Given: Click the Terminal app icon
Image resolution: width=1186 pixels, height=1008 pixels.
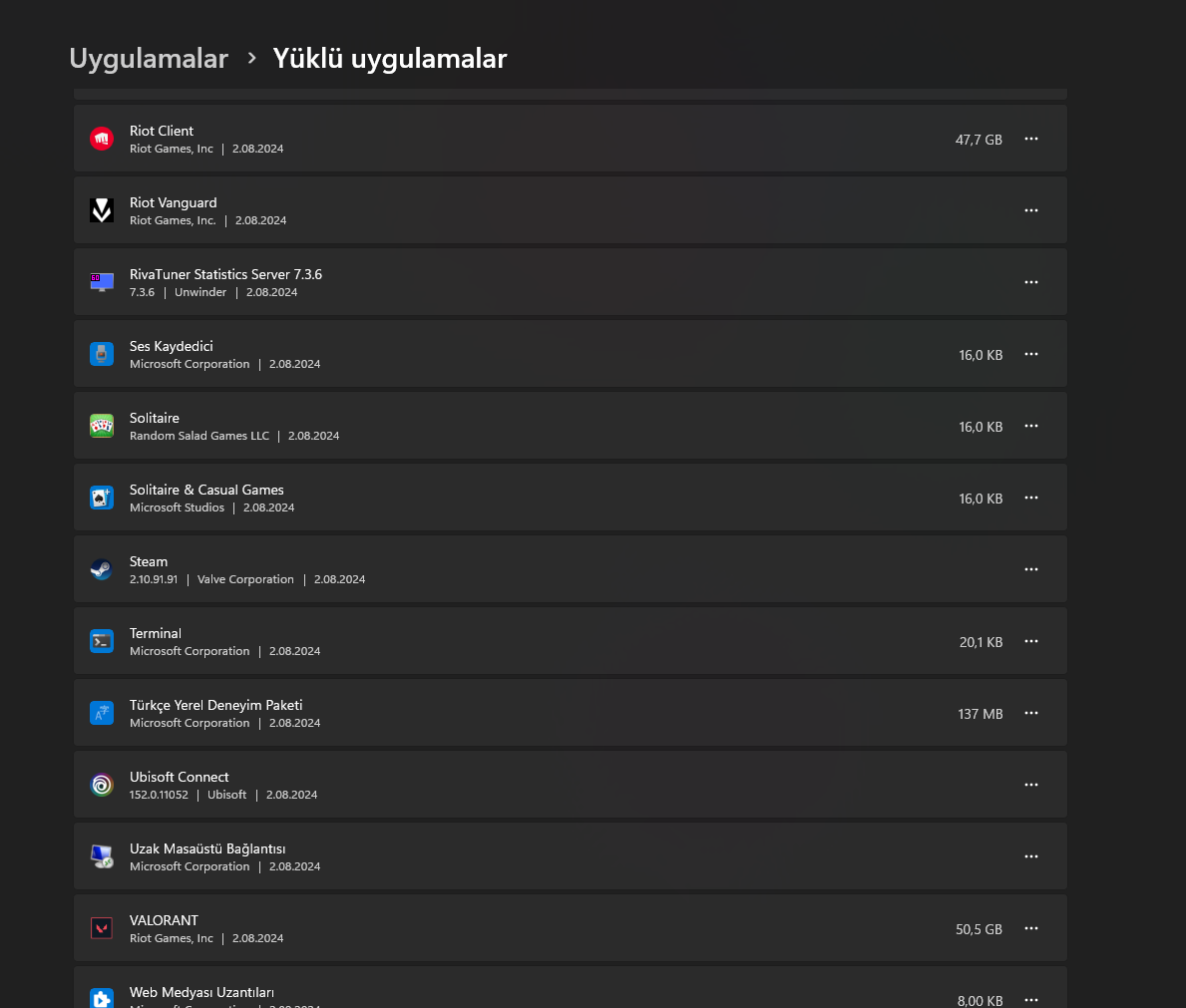Looking at the screenshot, I should pyautogui.click(x=102, y=641).
